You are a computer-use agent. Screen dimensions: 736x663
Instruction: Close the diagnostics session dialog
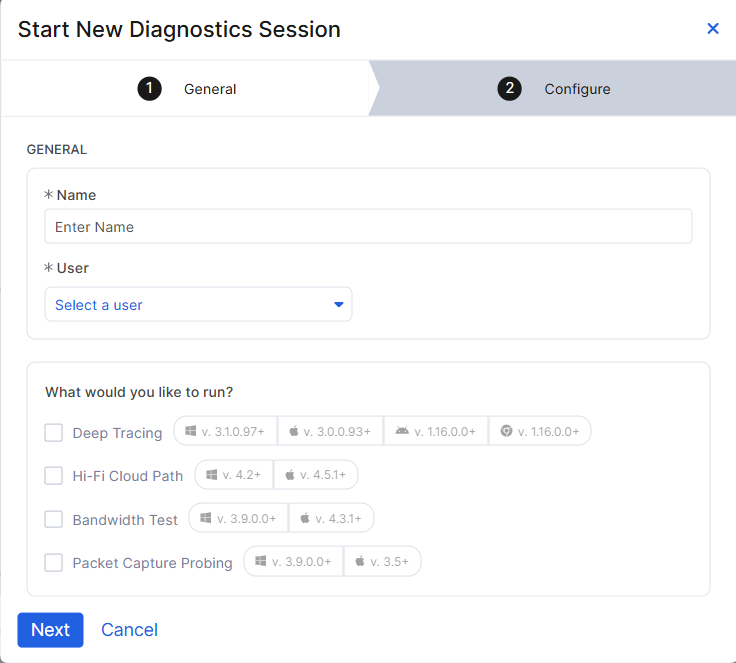coord(713,29)
